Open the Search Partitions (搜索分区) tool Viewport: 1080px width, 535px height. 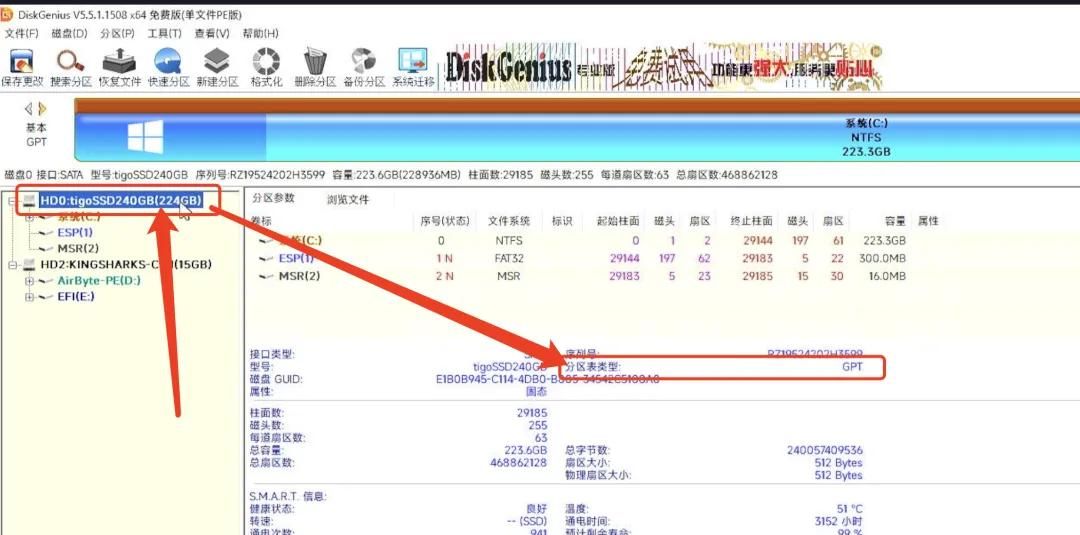pos(70,67)
